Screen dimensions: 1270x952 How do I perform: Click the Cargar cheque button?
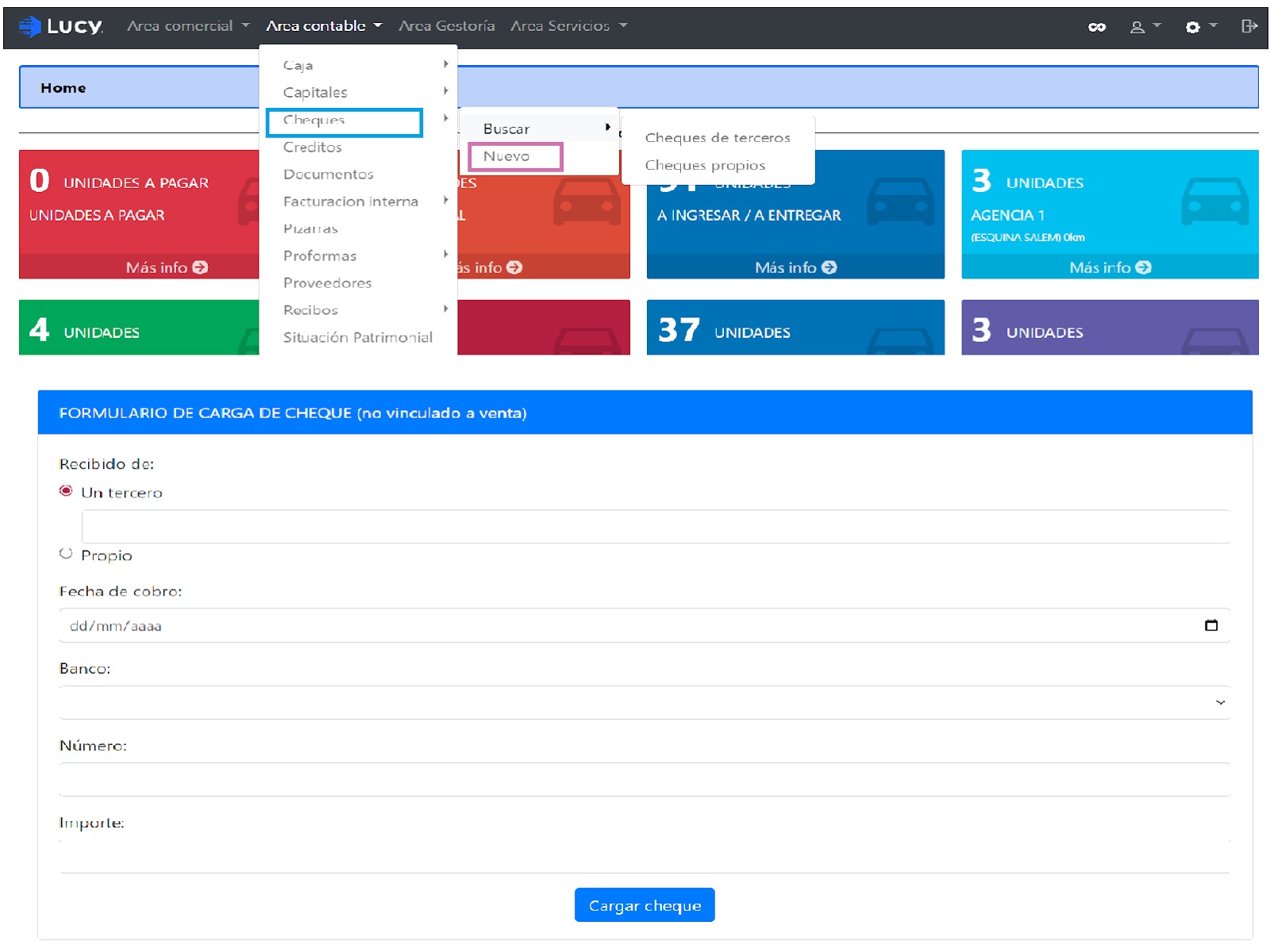pyautogui.click(x=645, y=905)
